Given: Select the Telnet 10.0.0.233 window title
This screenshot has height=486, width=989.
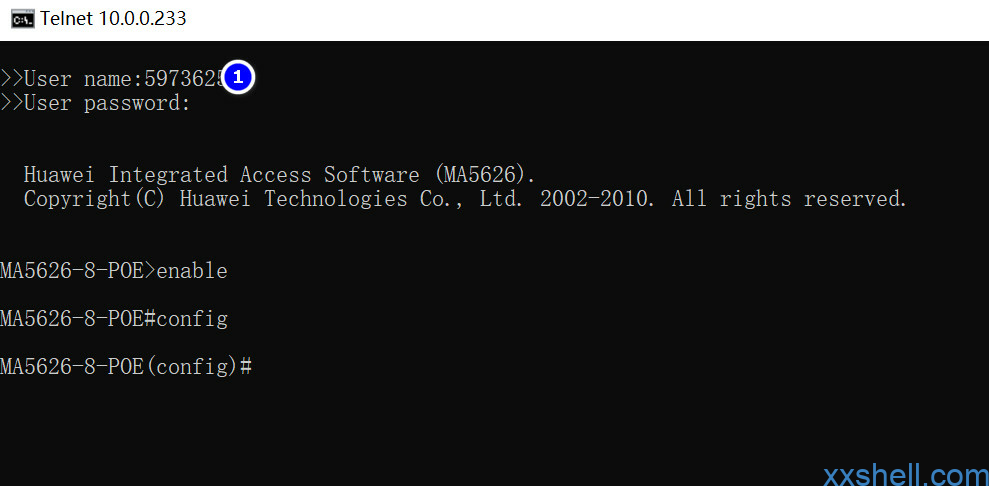Looking at the screenshot, I should (x=113, y=19).
